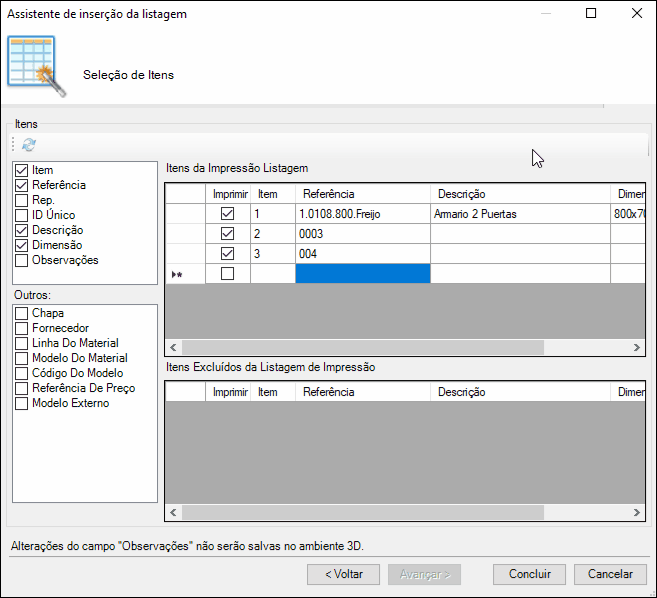Click the refresh items toolbar icon
657x598 pixels.
pos(28,145)
